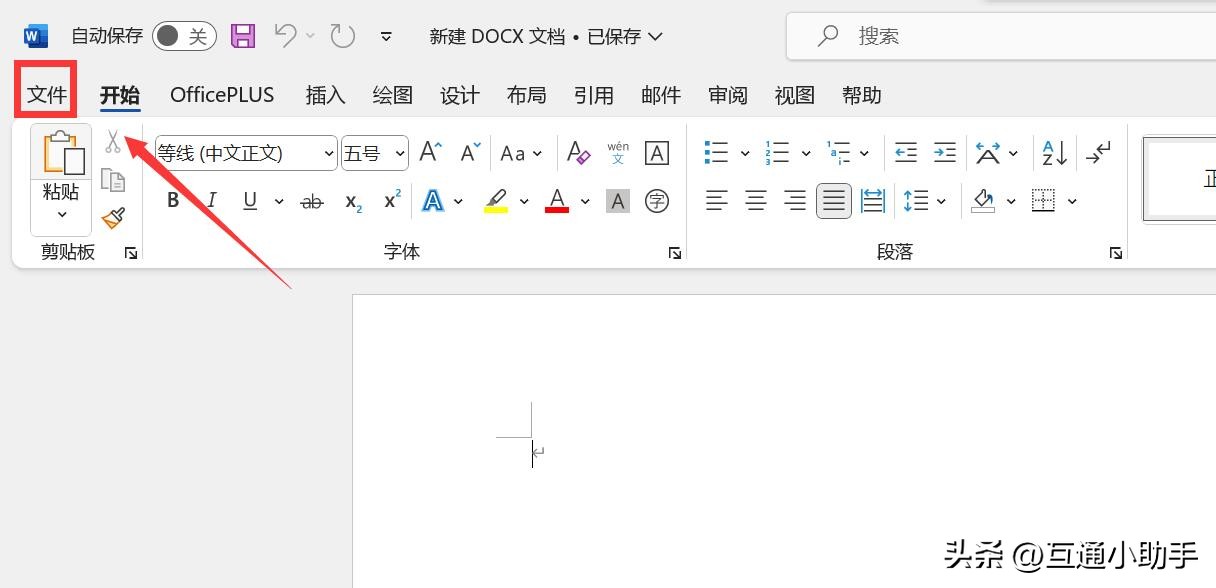Image resolution: width=1216 pixels, height=588 pixels.
Task: Turn off italic formatting
Action: tap(211, 201)
